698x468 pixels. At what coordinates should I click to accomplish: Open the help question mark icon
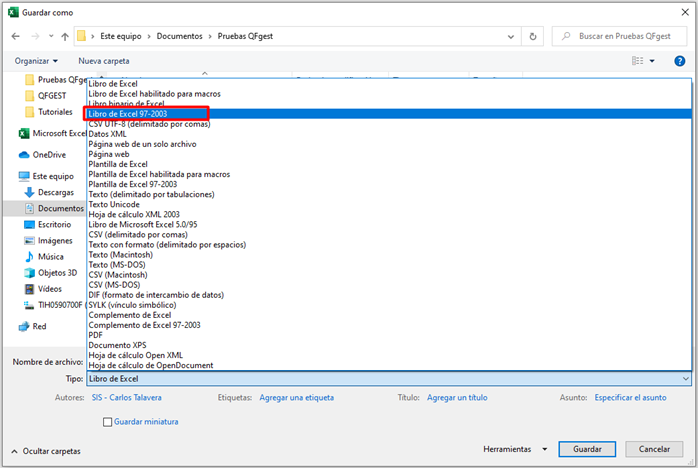coord(679,61)
